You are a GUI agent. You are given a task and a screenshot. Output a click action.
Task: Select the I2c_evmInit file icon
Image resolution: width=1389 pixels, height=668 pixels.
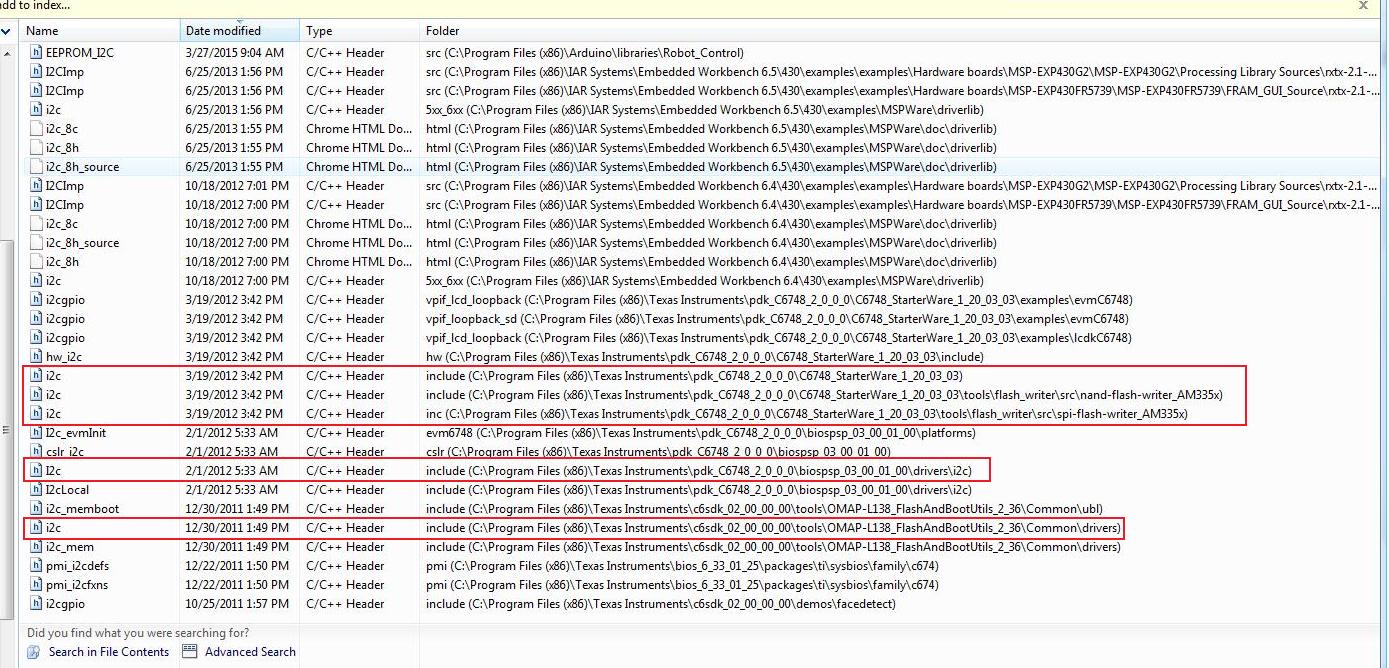click(36, 432)
